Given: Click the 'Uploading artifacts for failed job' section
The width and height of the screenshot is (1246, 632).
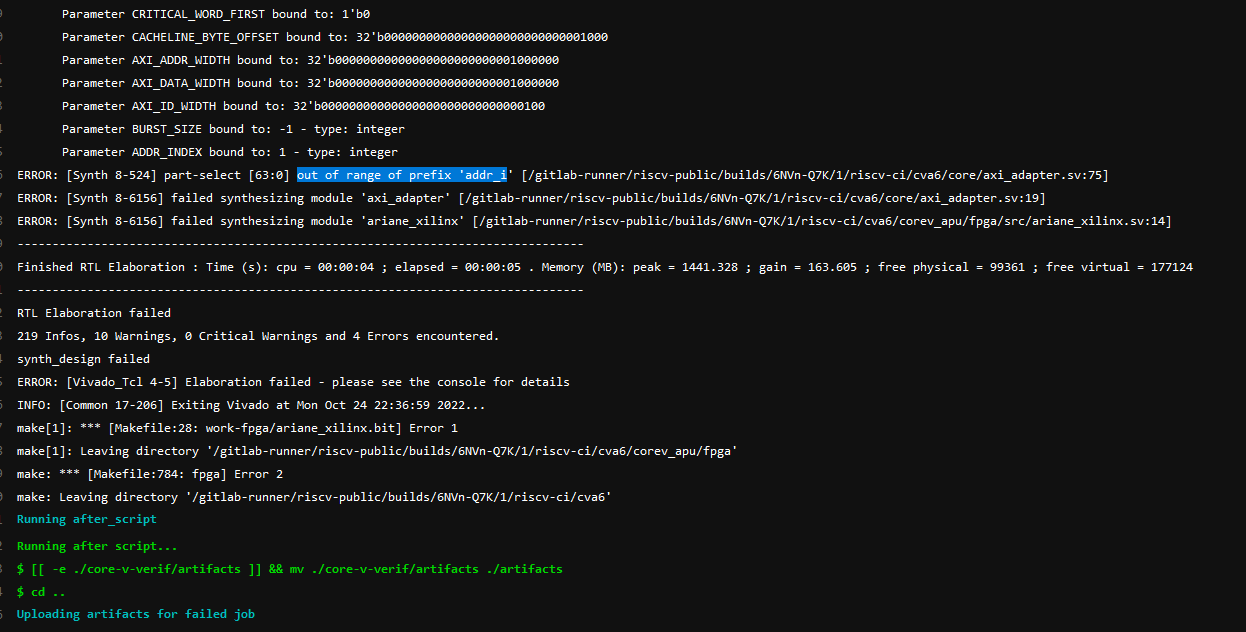Looking at the screenshot, I should pyautogui.click(x=132, y=614).
